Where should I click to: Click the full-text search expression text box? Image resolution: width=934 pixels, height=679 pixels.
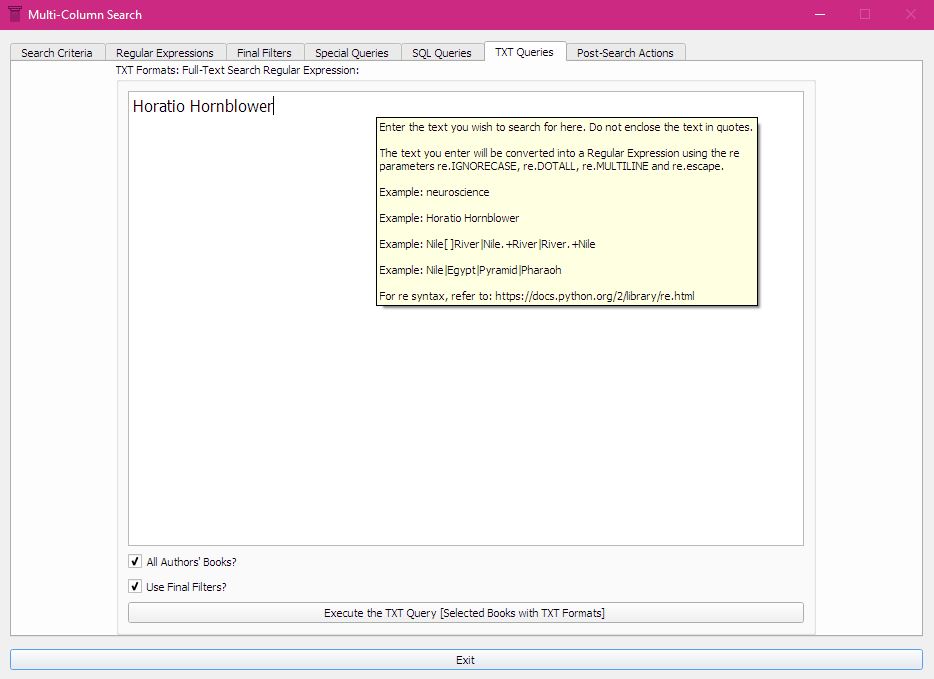tap(465, 318)
